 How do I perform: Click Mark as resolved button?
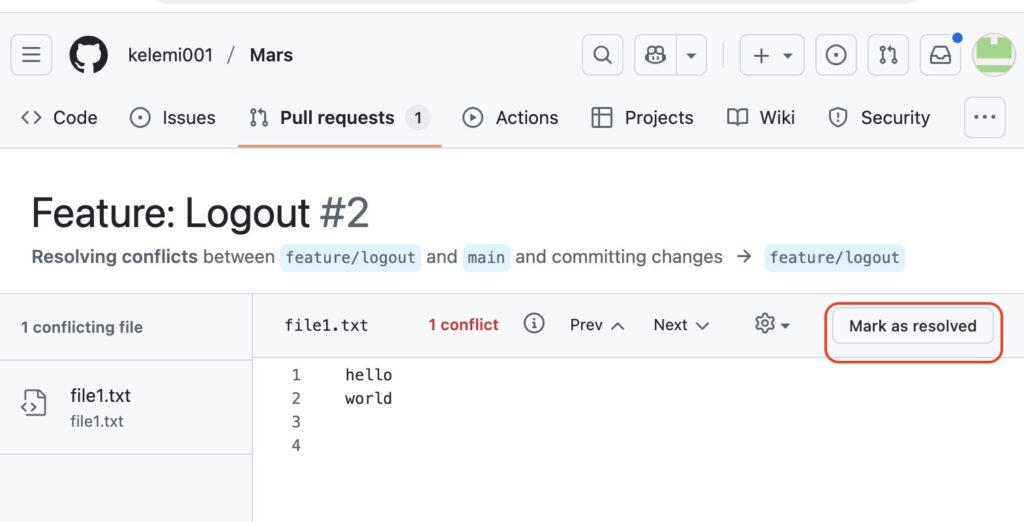pos(912,326)
